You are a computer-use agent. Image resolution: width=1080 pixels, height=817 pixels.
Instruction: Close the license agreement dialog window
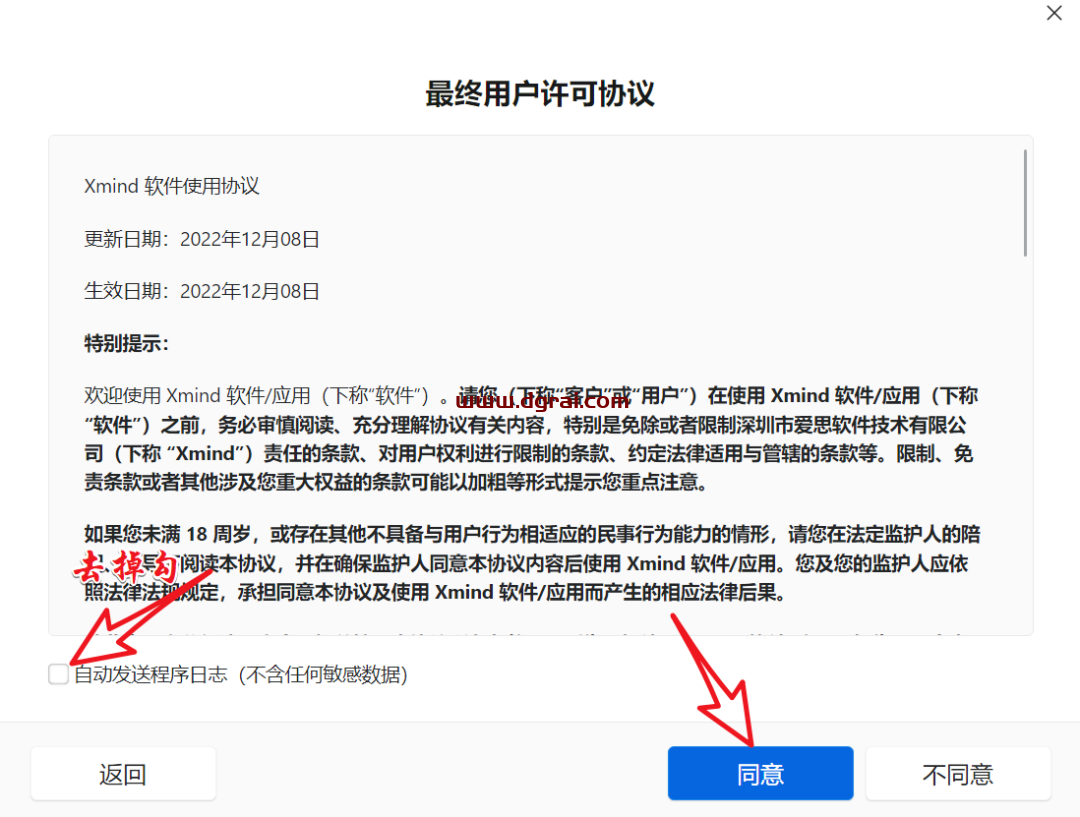tap(1054, 13)
